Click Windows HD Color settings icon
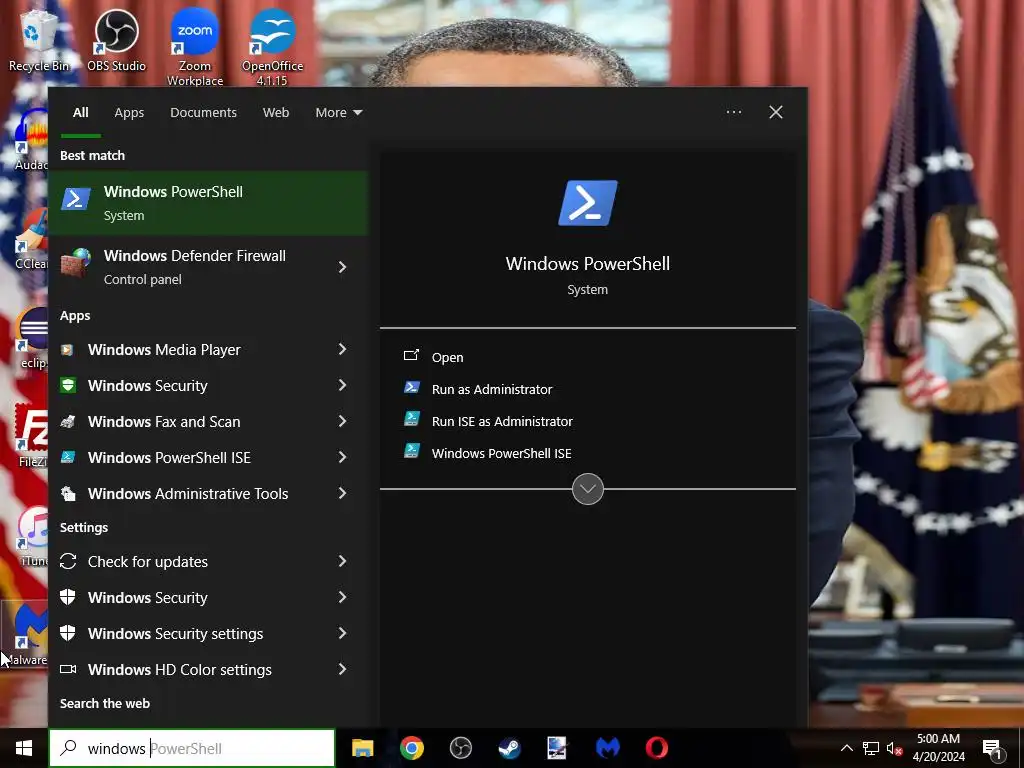Image resolution: width=1024 pixels, height=768 pixels. (x=68, y=669)
